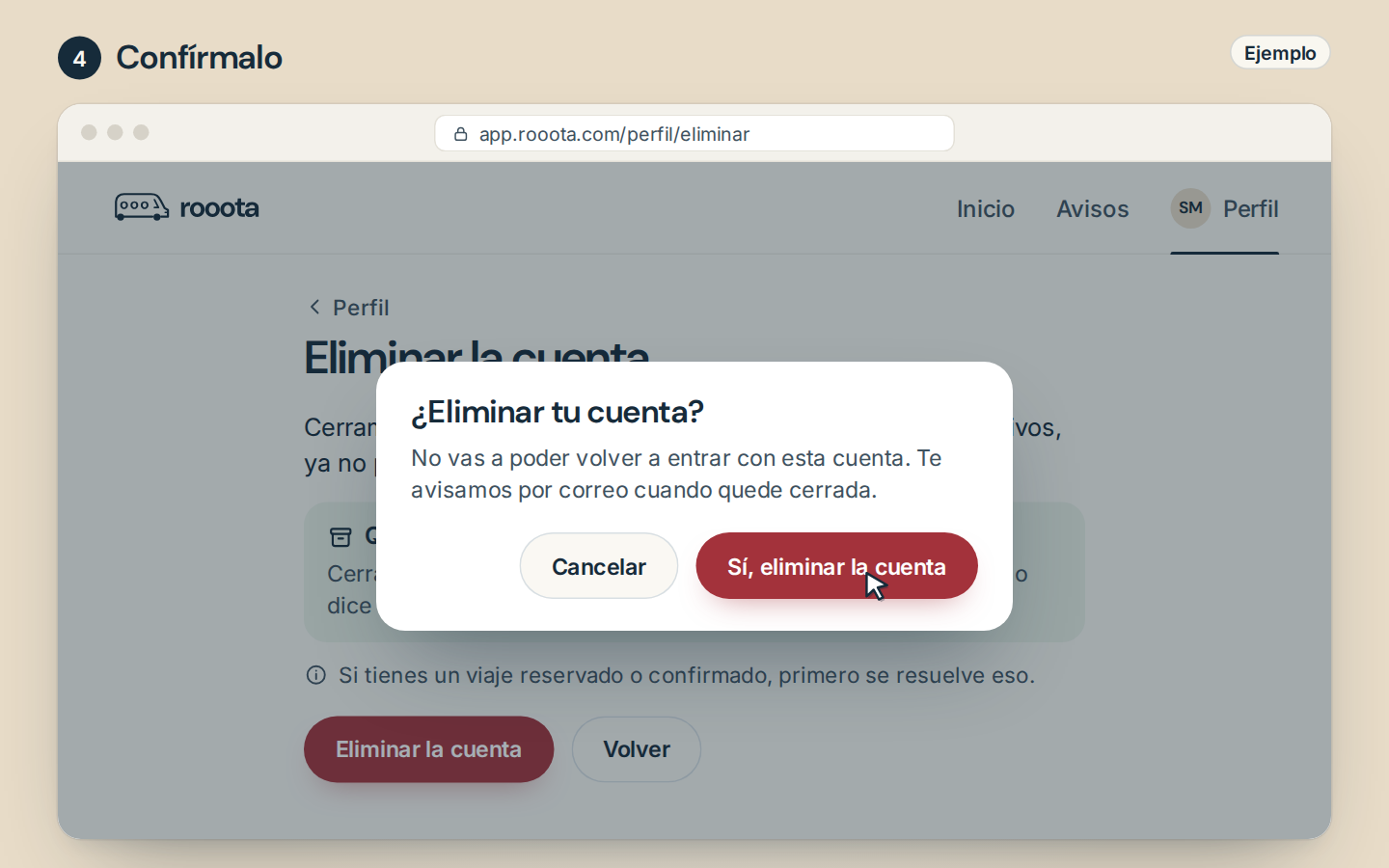Click the Eliminar la cuenta page button

point(428,749)
